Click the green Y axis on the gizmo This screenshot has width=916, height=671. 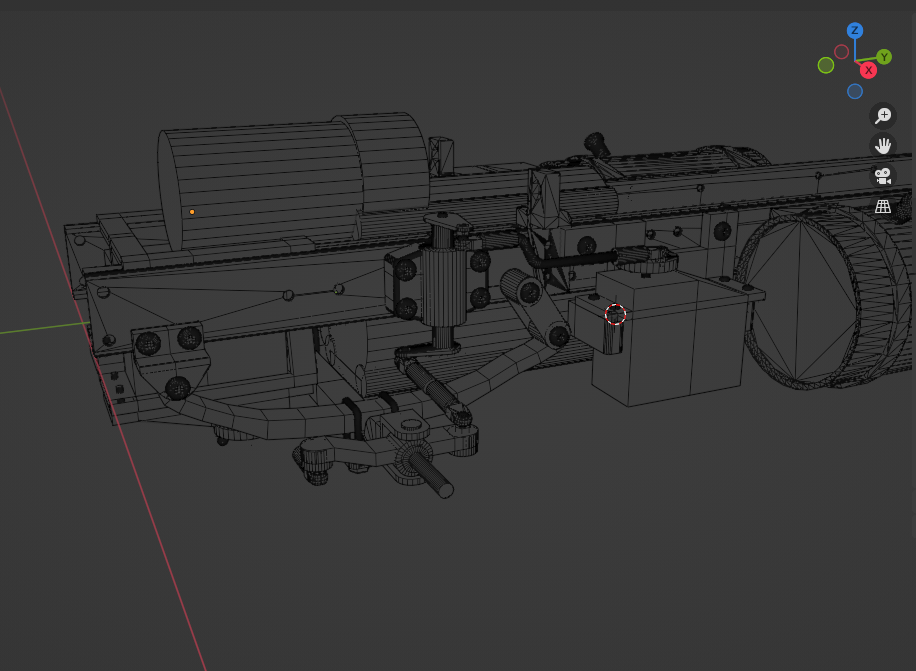pos(884,57)
